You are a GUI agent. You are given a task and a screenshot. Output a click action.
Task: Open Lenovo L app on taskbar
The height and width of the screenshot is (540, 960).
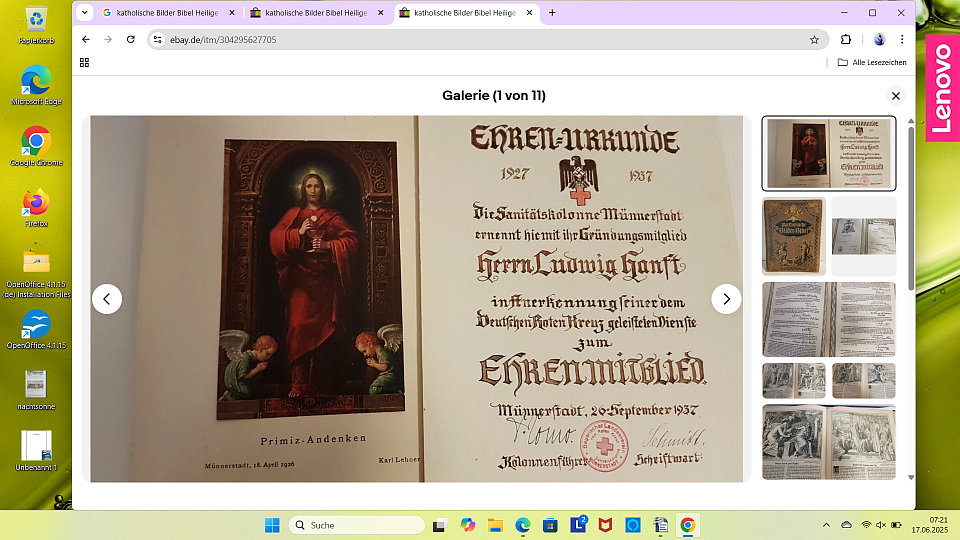tap(578, 525)
